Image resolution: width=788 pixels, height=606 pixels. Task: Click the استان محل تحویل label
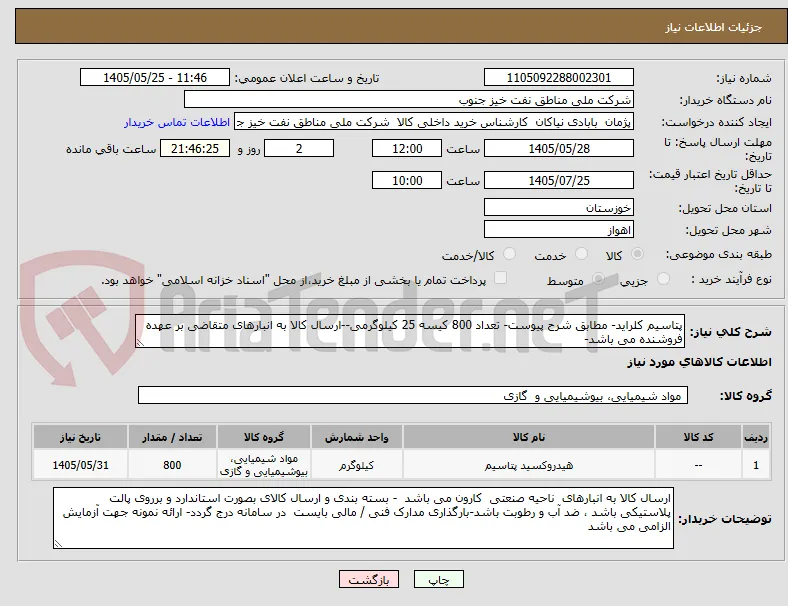pyautogui.click(x=725, y=208)
